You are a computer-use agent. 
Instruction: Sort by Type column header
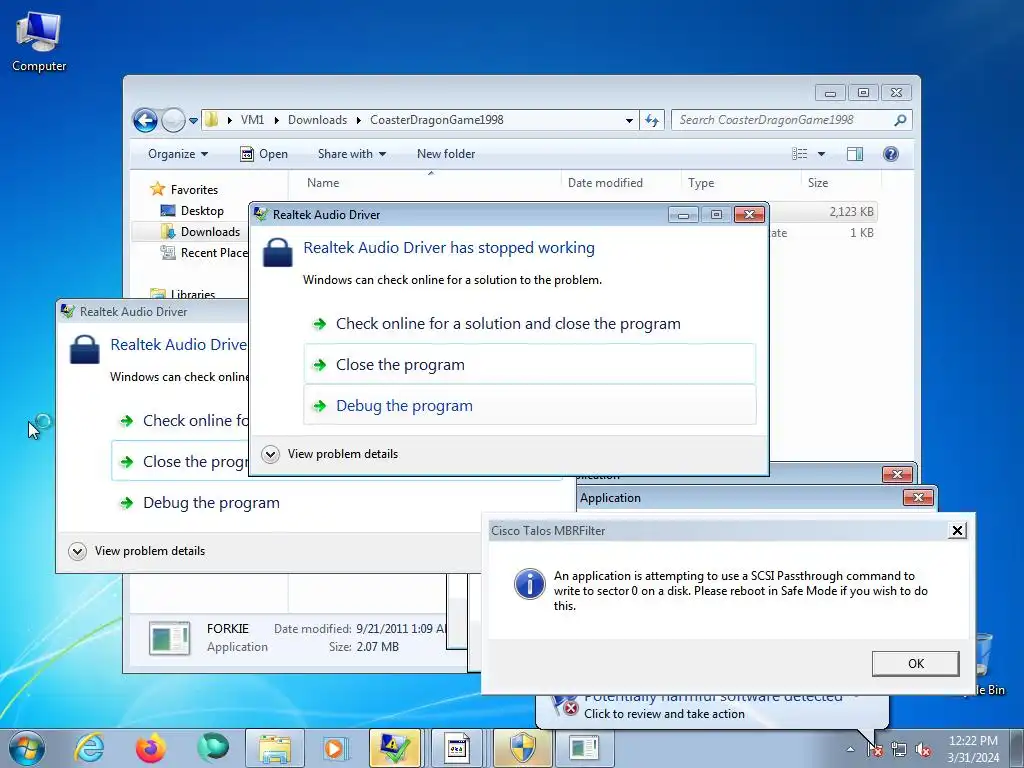tap(741, 183)
